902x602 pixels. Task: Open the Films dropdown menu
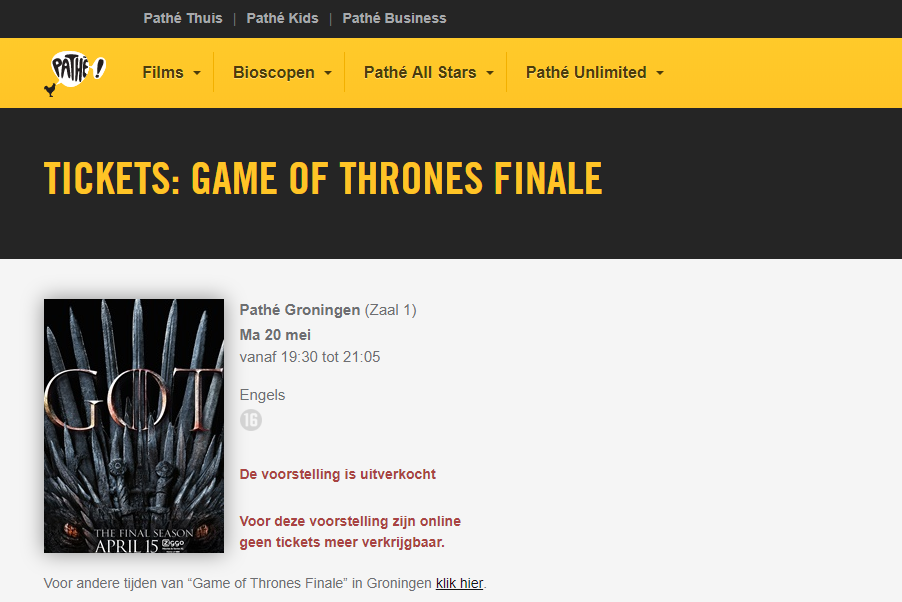click(171, 73)
